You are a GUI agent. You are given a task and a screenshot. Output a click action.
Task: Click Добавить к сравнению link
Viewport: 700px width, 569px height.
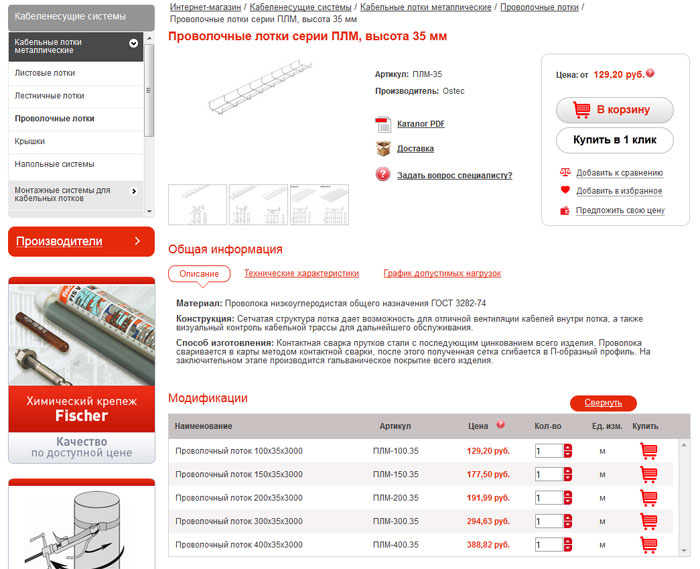[x=619, y=173]
